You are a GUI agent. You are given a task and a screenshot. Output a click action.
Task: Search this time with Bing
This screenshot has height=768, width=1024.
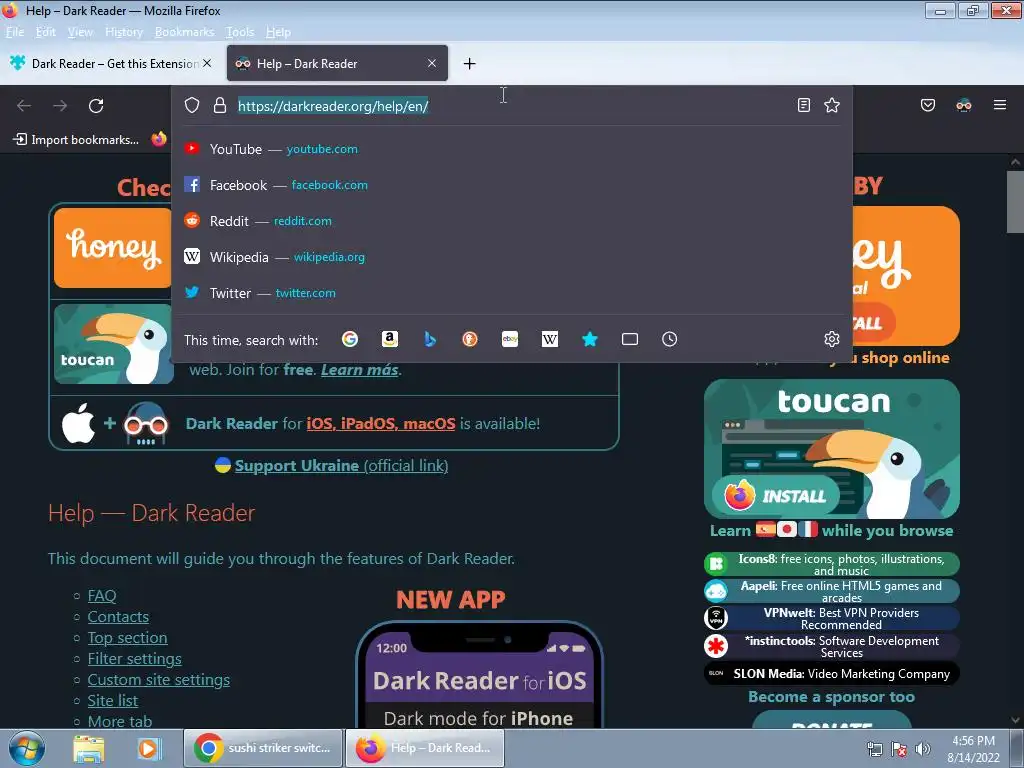[x=430, y=339]
